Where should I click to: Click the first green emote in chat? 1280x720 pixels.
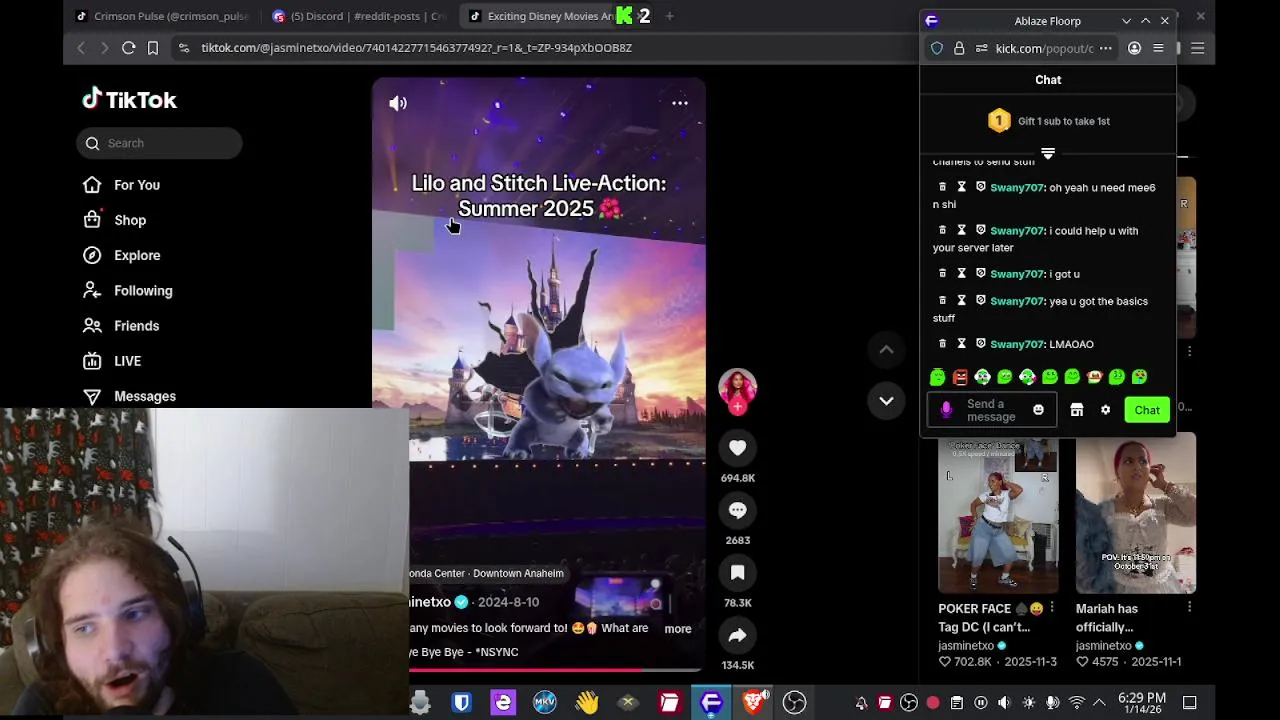pos(937,377)
